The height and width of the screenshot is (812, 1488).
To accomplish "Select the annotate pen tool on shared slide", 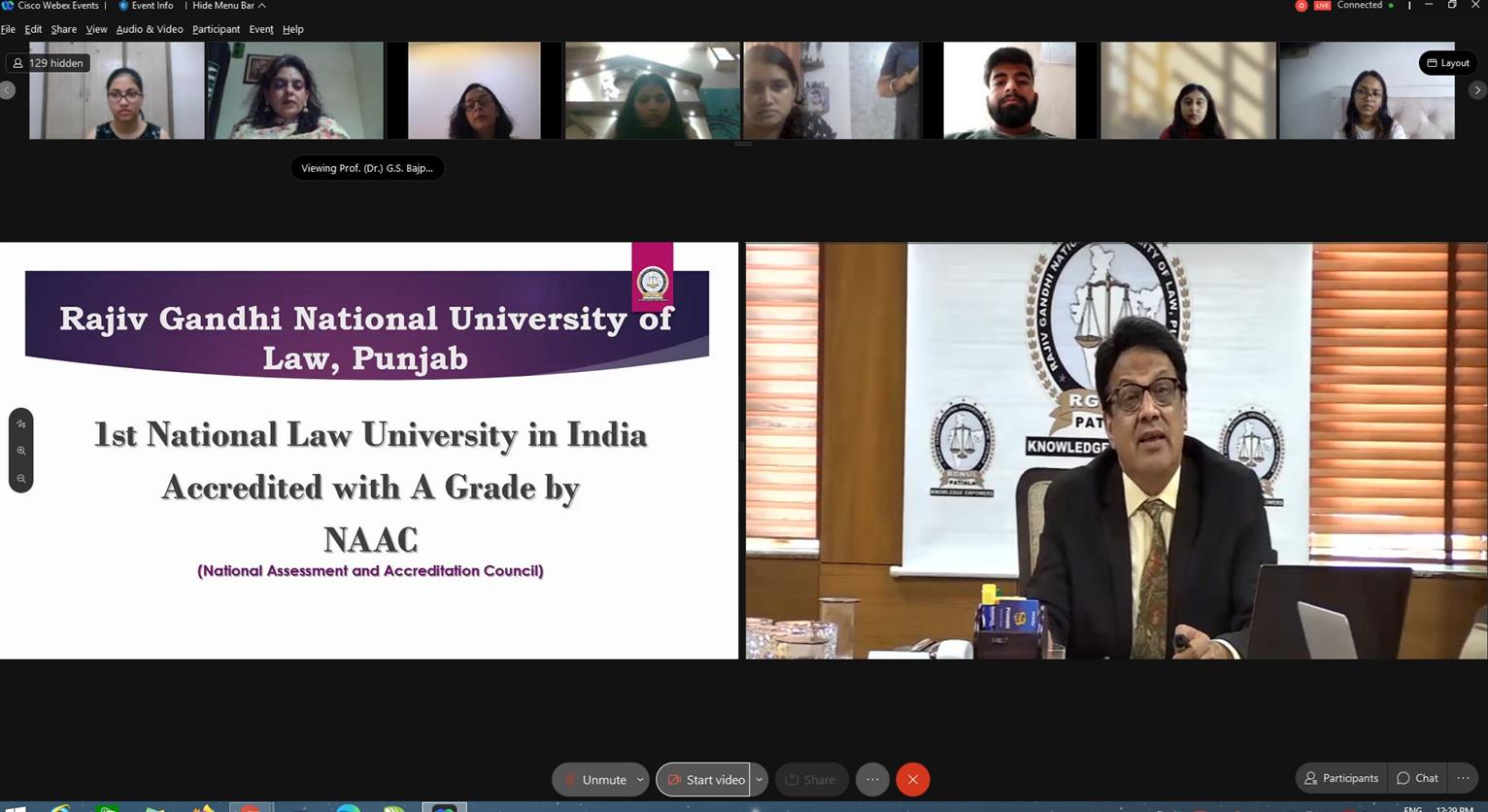I will click(21, 424).
